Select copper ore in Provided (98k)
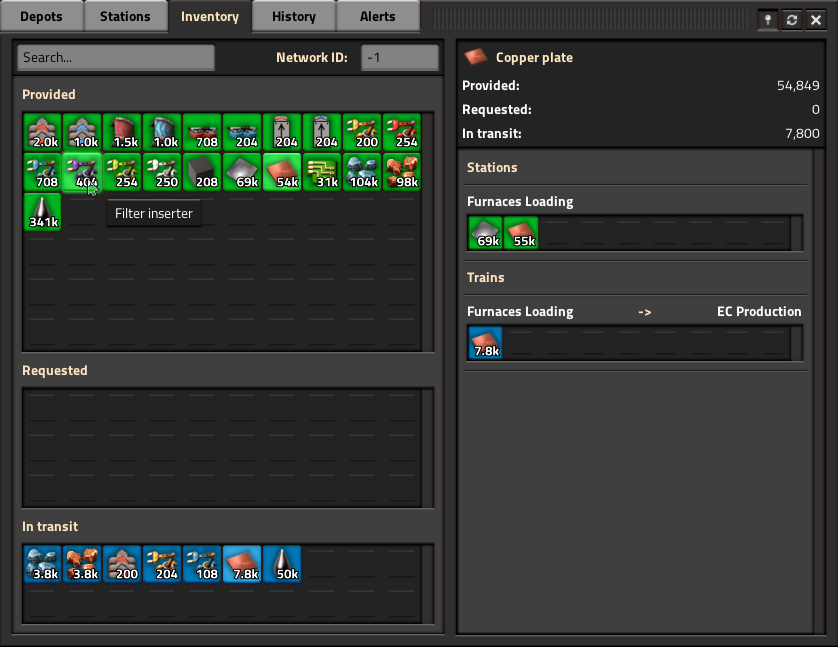This screenshot has height=647, width=838. (403, 172)
